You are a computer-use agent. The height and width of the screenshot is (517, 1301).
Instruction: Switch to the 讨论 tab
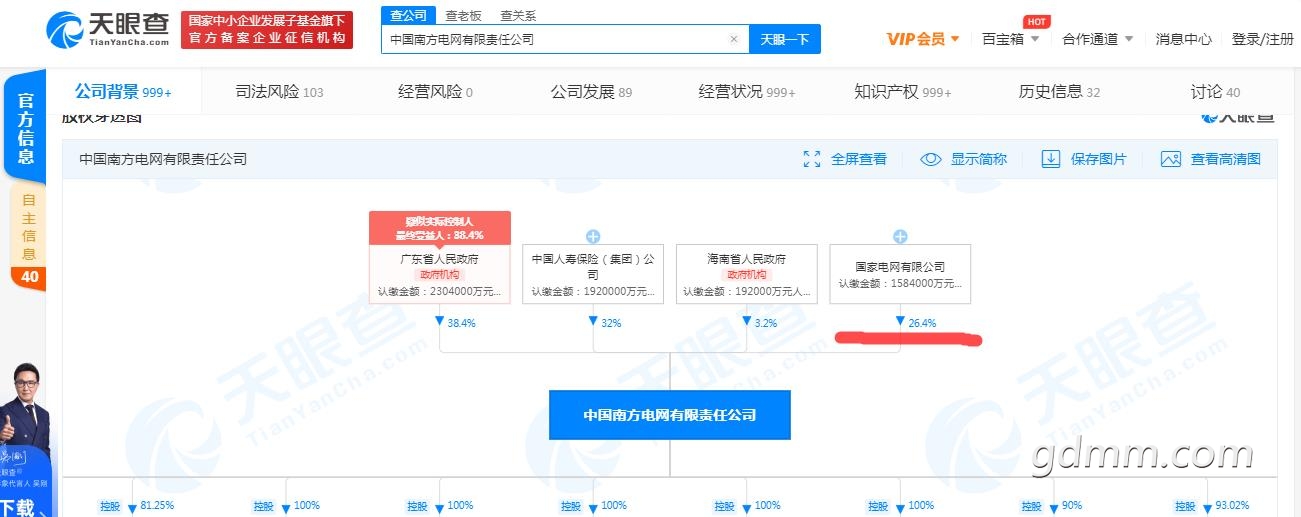pyautogui.click(x=1215, y=92)
